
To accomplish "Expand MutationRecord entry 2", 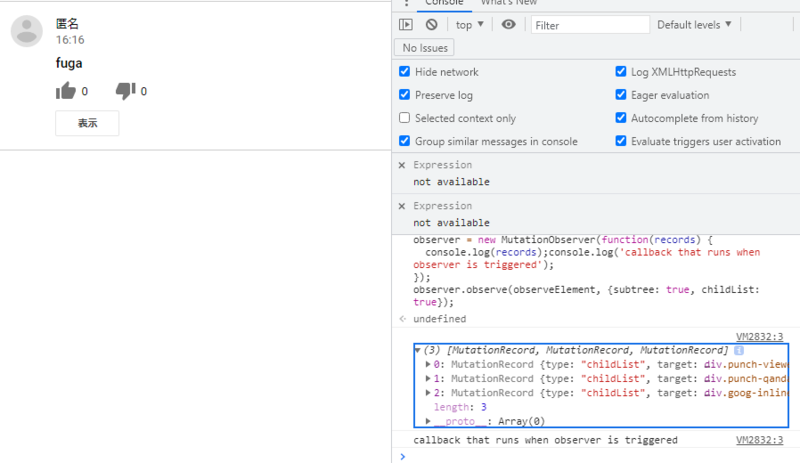I will pyautogui.click(x=428, y=393).
